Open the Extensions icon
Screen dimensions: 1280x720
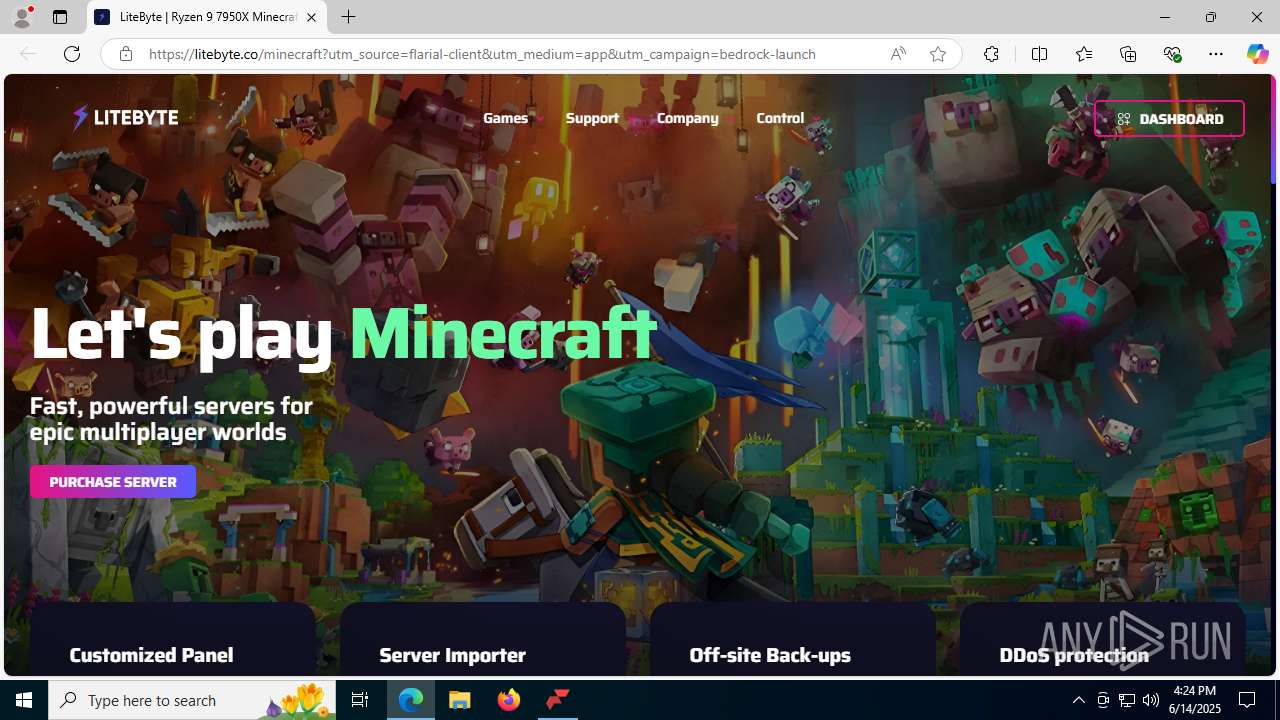(991, 54)
